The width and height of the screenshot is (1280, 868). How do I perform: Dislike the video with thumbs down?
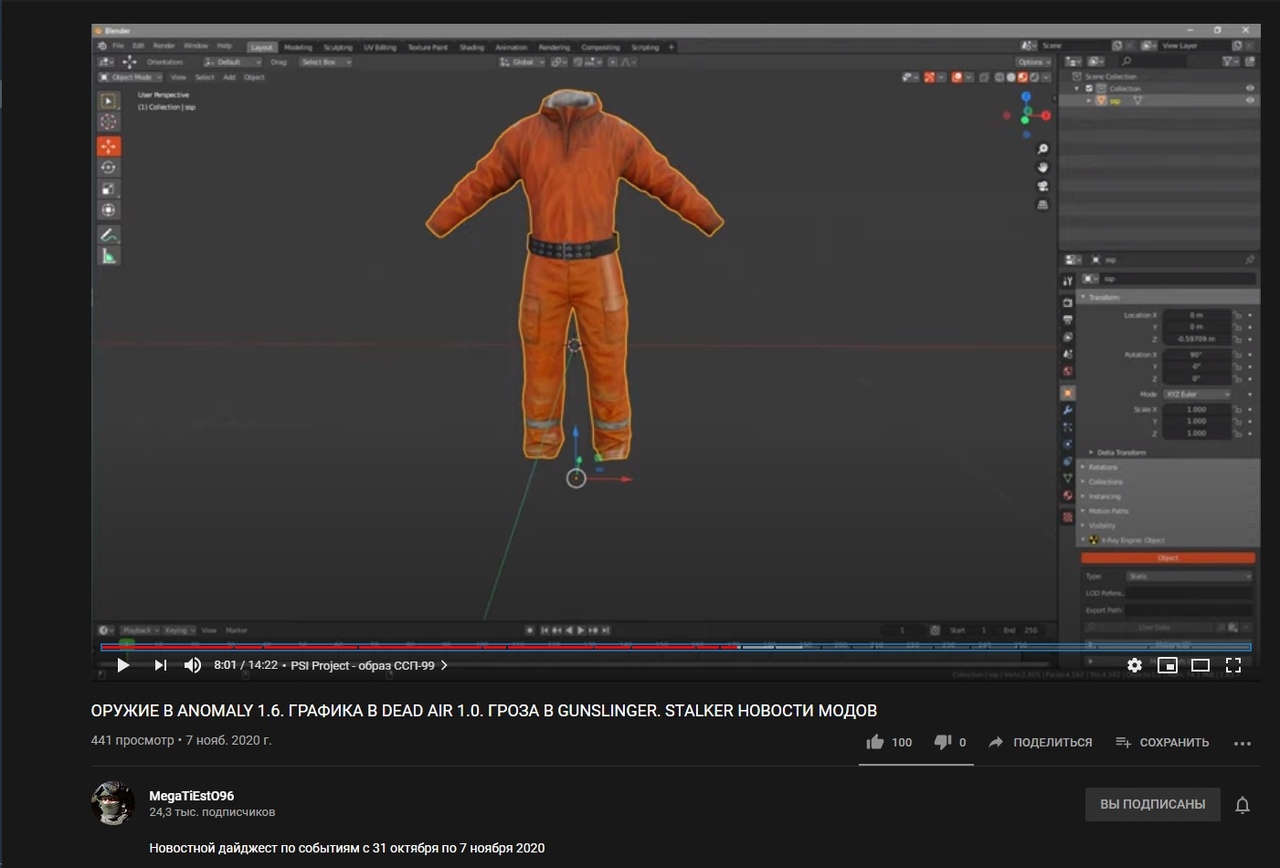(942, 742)
